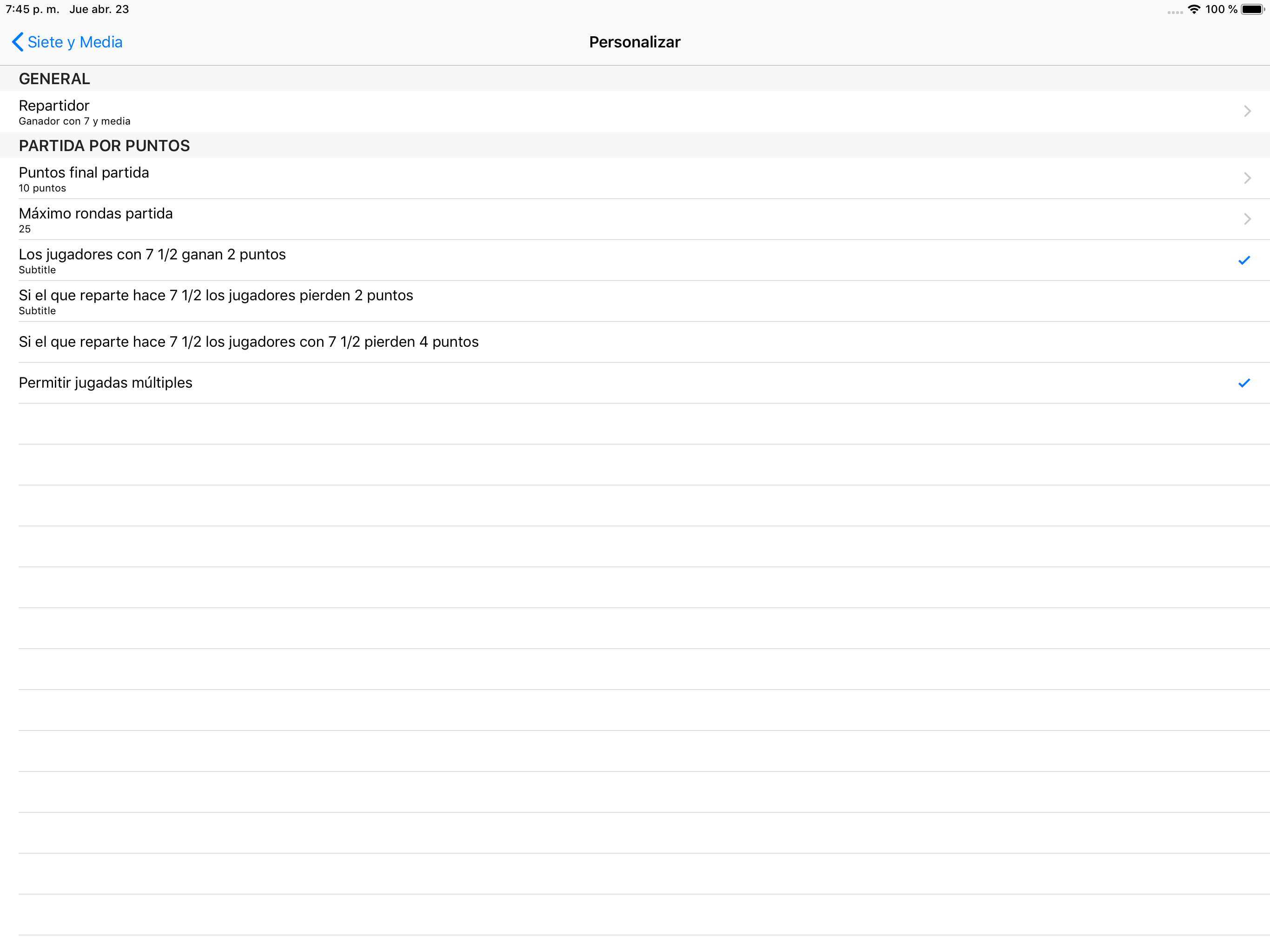This screenshot has width=1270, height=952.
Task: Open Máximo rondas partida chevron
Action: coord(1247,219)
